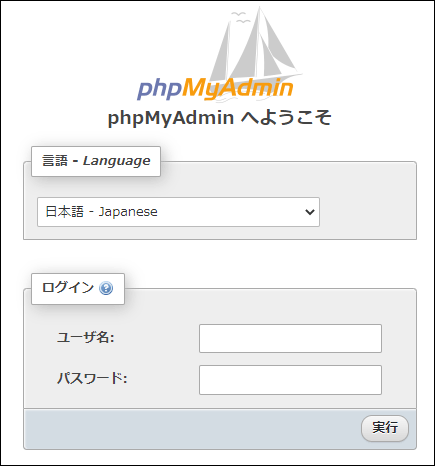The image size is (435, 466).
Task: Open the login help question-mark icon
Action: [x=106, y=288]
